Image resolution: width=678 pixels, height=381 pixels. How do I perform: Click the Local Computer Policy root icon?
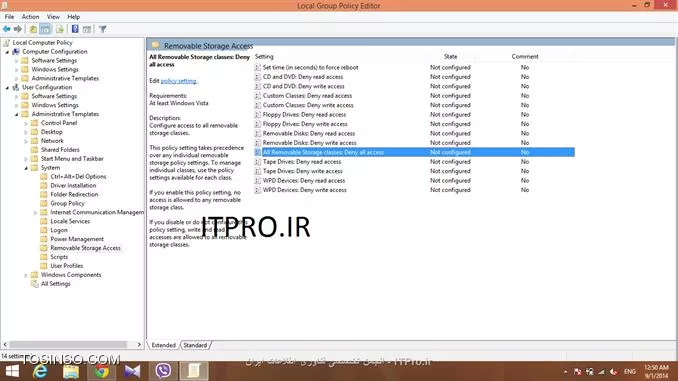coord(6,42)
